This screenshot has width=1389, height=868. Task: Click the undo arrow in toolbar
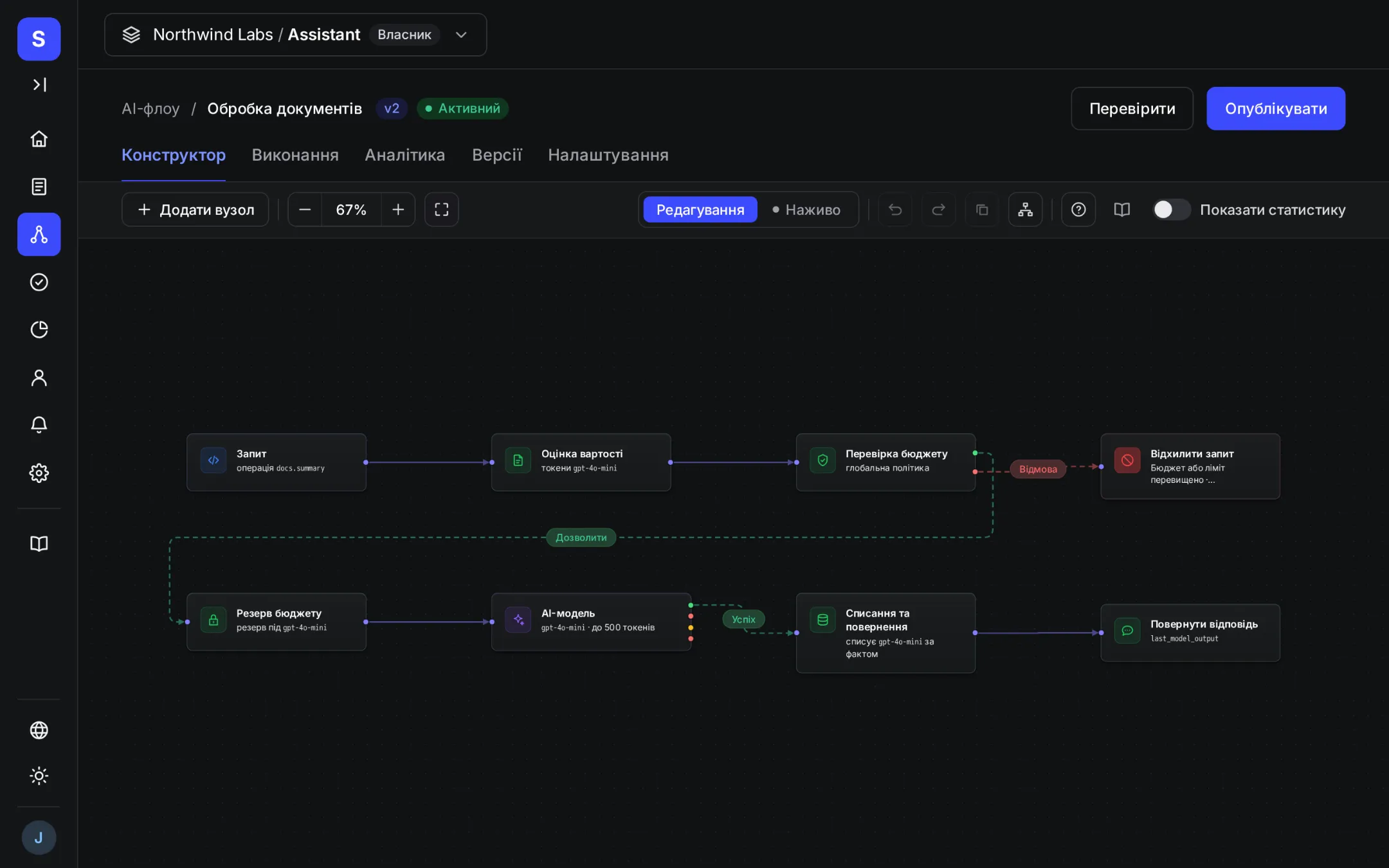895,210
